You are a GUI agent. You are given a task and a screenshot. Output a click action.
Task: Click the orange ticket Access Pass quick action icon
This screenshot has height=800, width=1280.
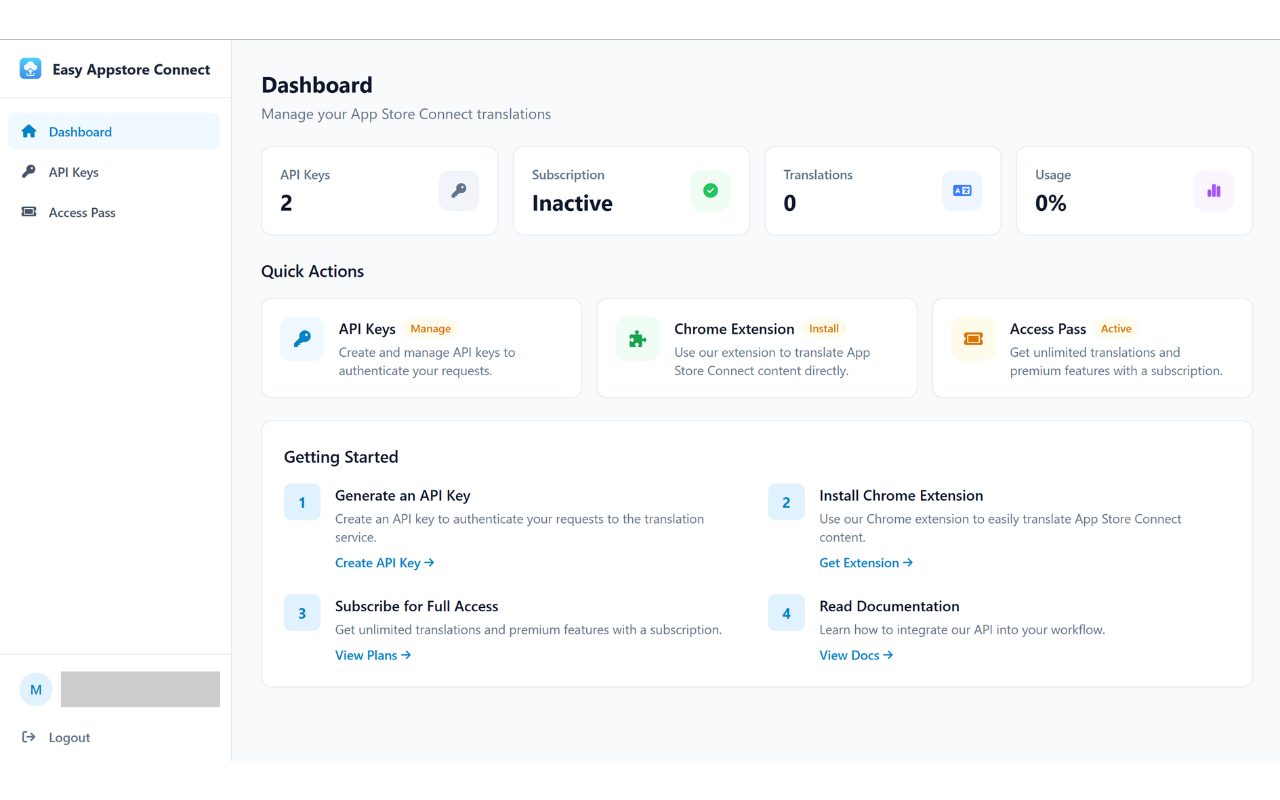click(973, 339)
